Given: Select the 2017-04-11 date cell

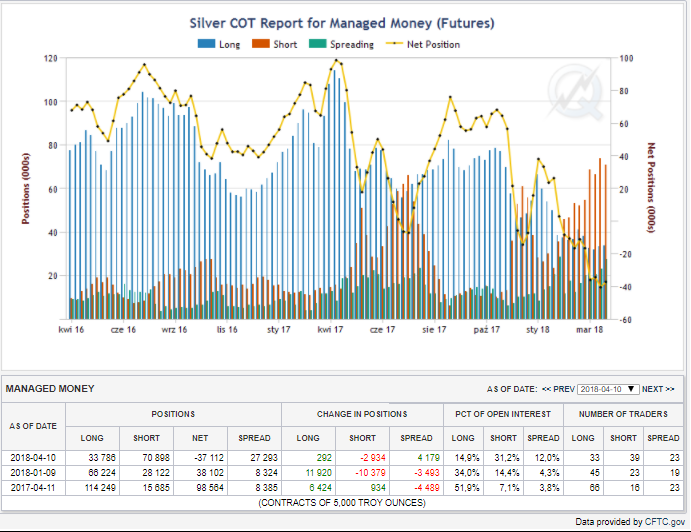Looking at the screenshot, I should (x=33, y=487).
